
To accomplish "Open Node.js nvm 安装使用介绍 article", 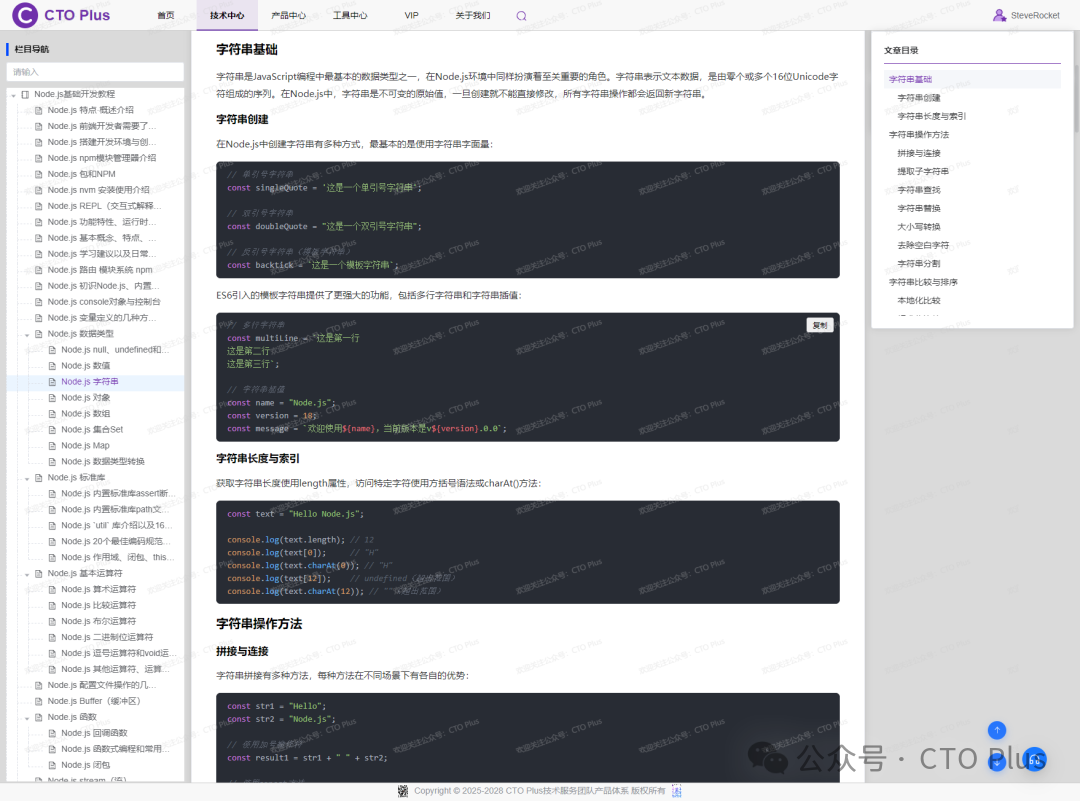I will click(98, 190).
